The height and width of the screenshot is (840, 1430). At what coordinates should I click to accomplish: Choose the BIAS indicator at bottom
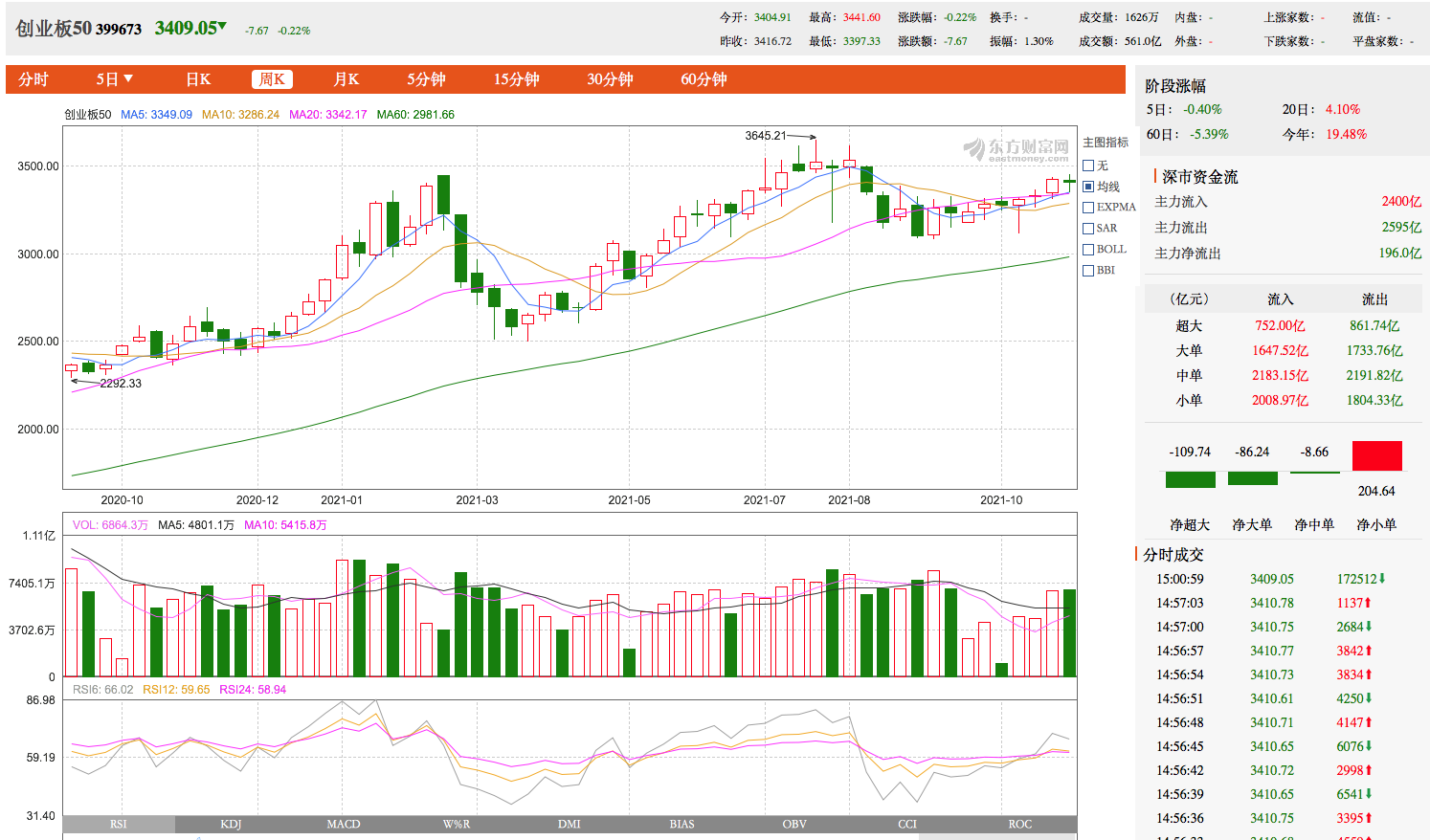681,824
